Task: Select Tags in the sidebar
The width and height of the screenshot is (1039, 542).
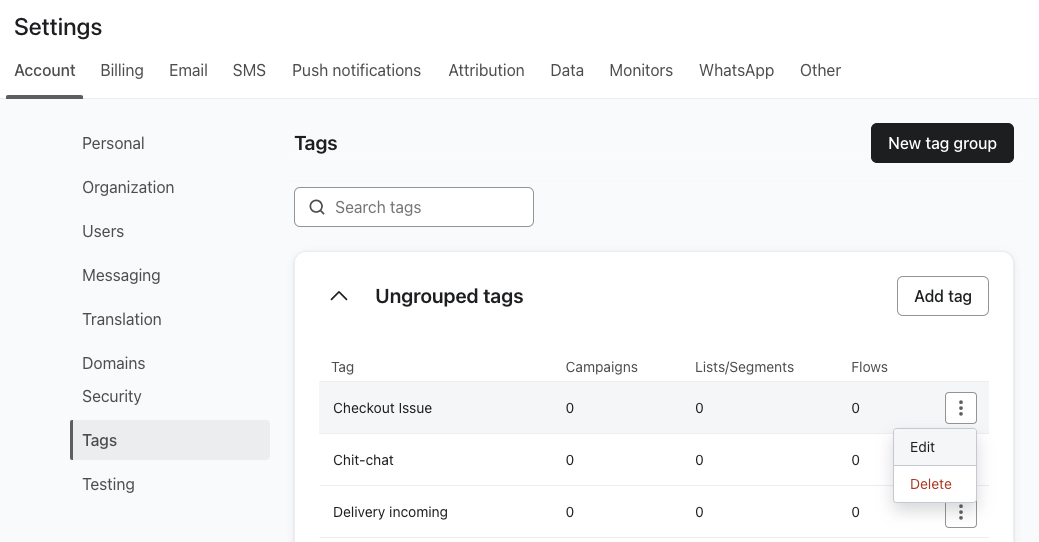Action: click(x=170, y=440)
